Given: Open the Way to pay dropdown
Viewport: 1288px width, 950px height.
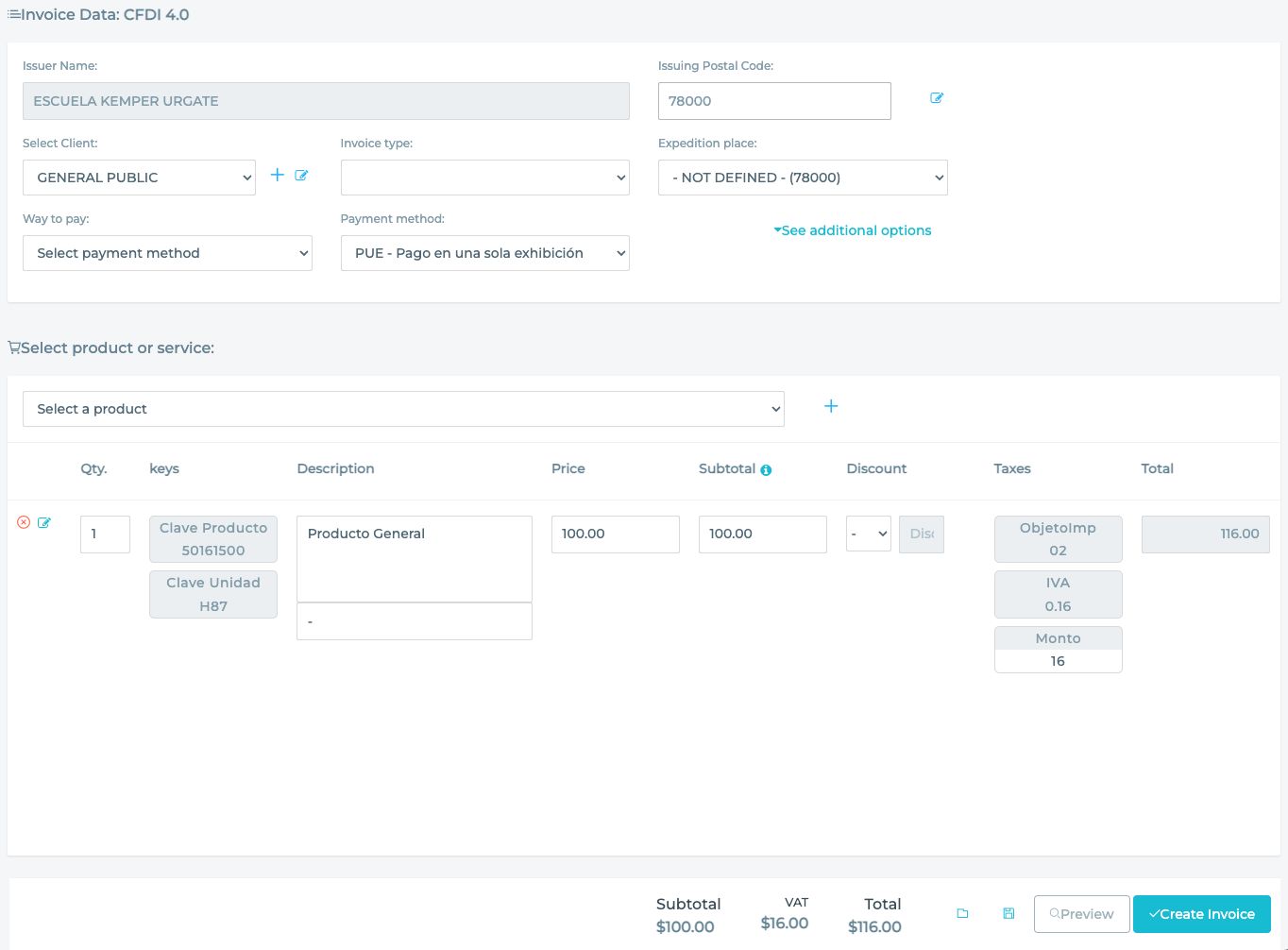Looking at the screenshot, I should 167,253.
